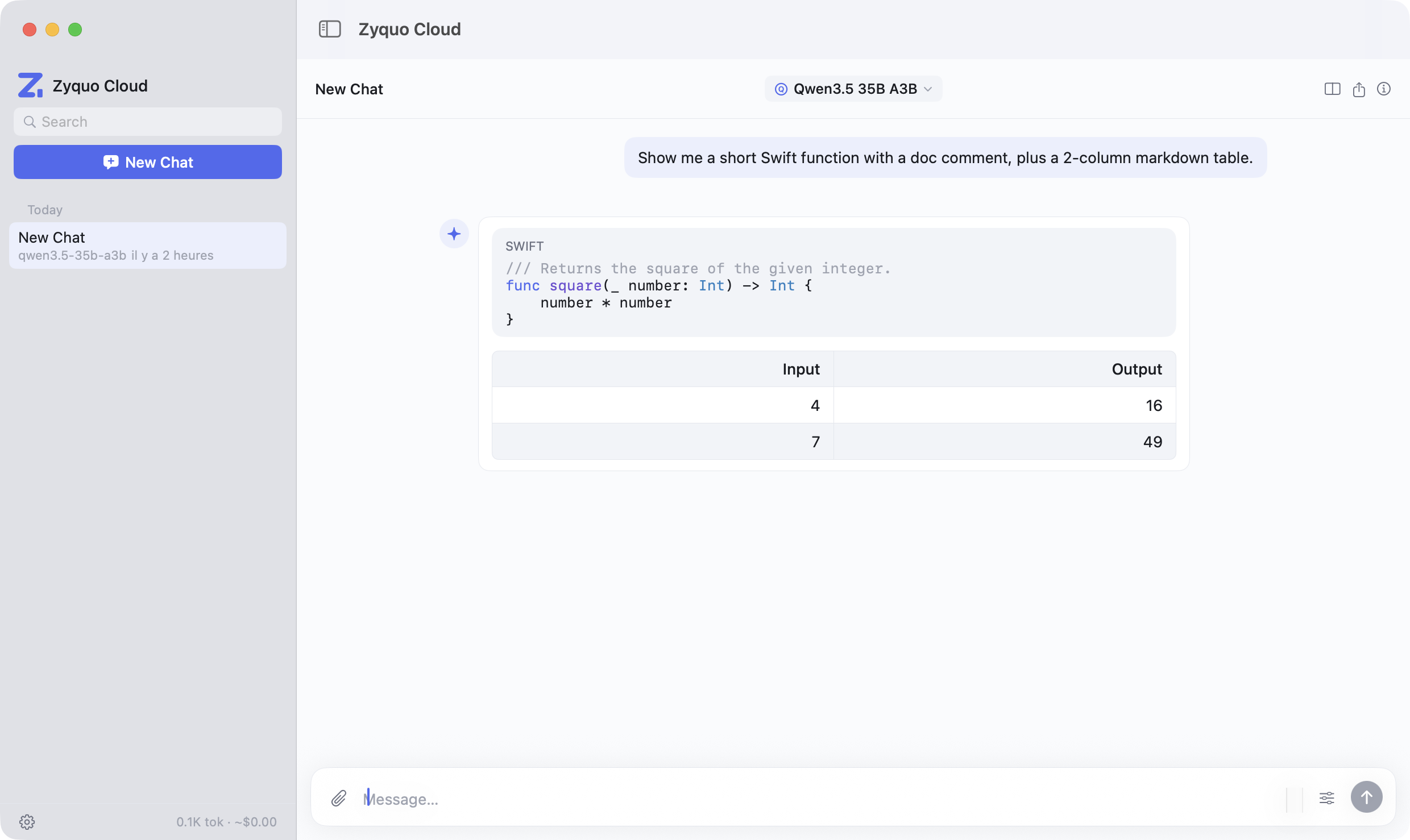This screenshot has width=1410, height=840.
Task: Click the red close window button
Action: tap(30, 30)
